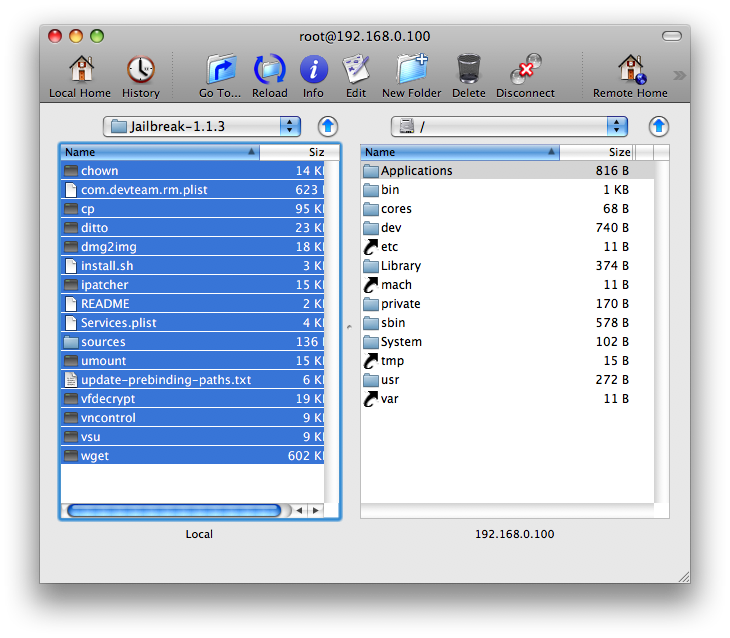The width and height of the screenshot is (730, 638).
Task: Click the Go To toolbar icon
Action: 220,71
